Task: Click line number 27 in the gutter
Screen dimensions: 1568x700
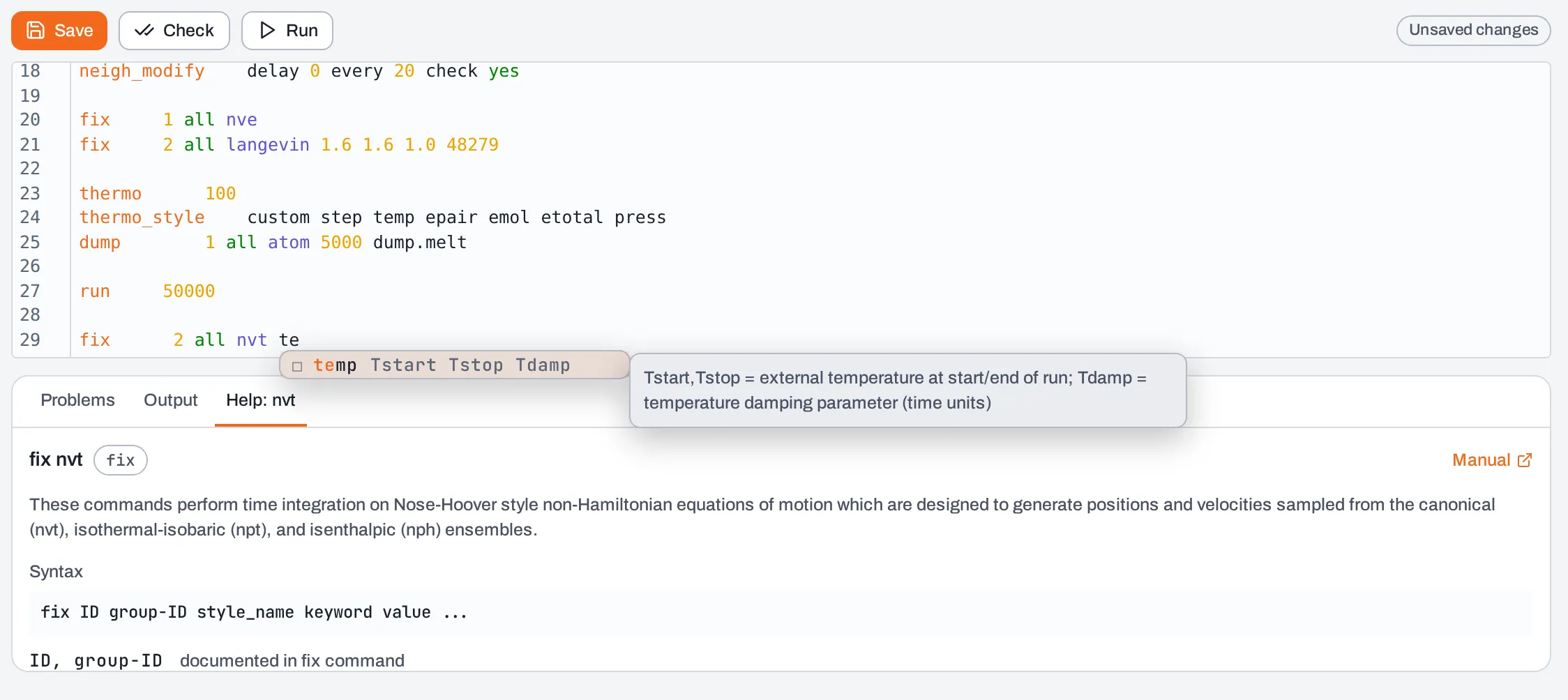Action: click(30, 291)
